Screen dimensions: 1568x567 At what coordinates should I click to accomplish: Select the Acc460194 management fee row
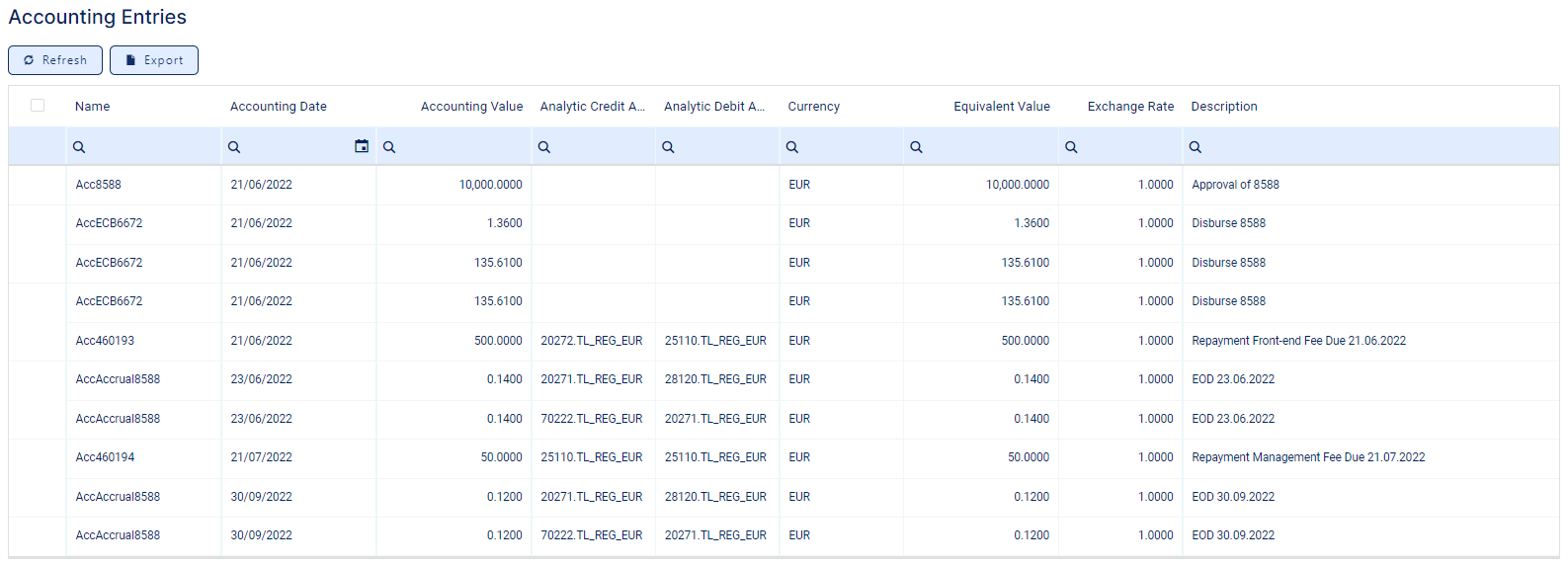click(x=105, y=457)
